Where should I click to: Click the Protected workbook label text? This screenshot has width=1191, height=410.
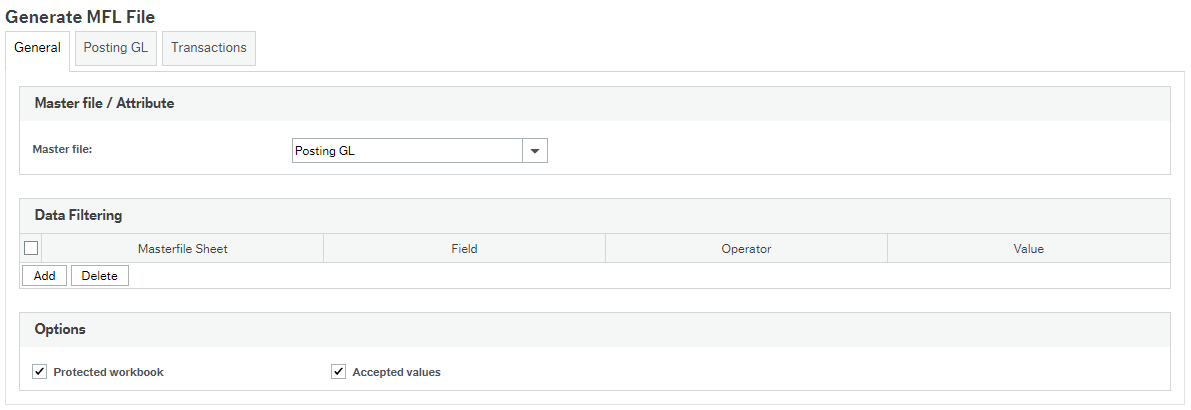point(108,372)
